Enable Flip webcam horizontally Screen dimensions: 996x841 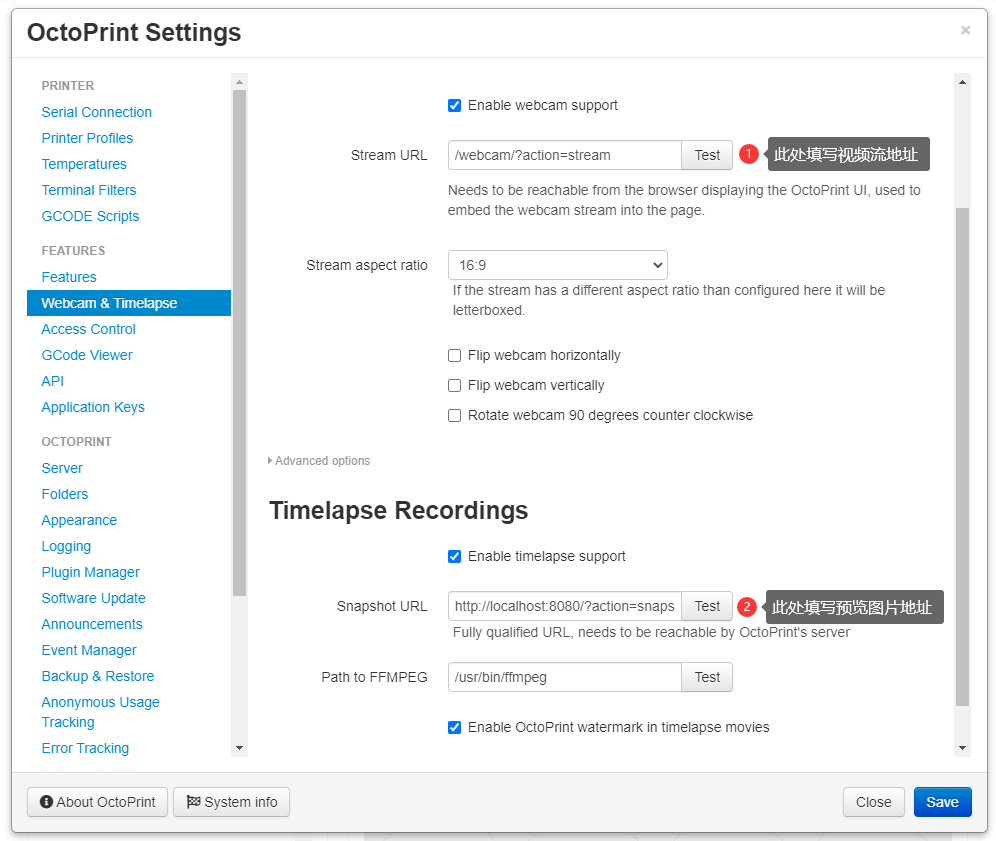tap(454, 355)
